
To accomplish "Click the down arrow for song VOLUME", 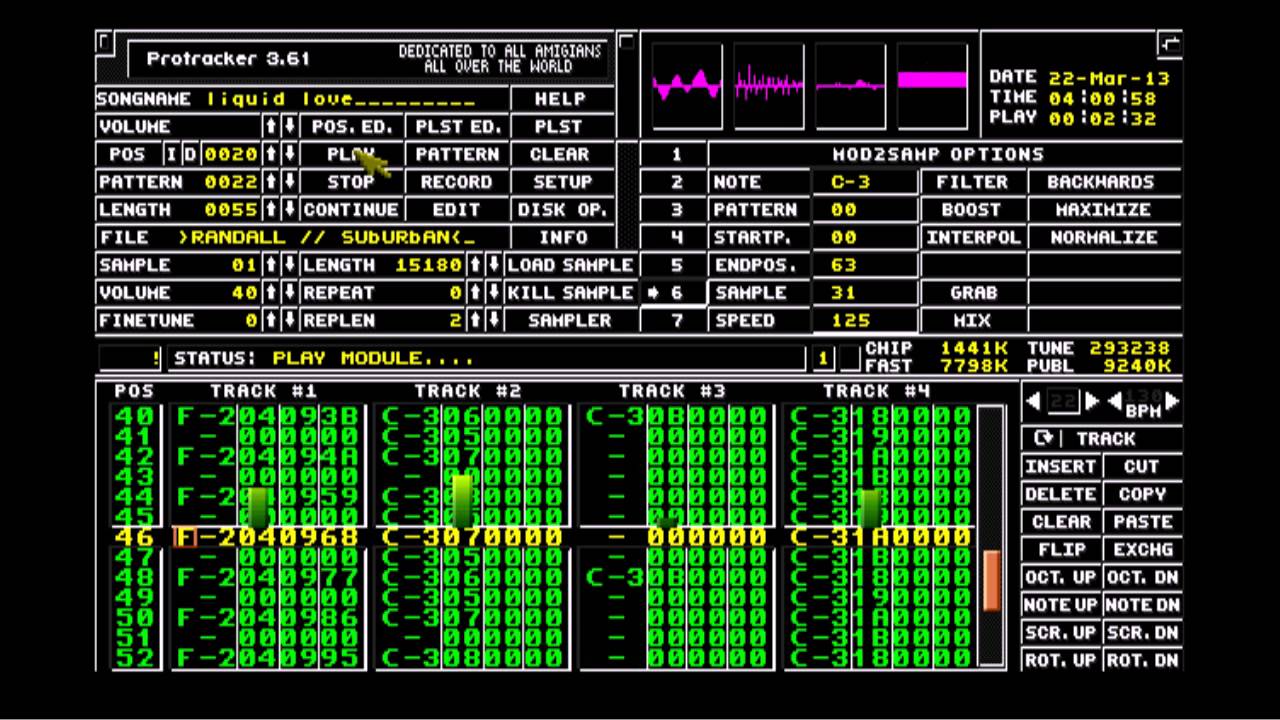I will (288, 127).
